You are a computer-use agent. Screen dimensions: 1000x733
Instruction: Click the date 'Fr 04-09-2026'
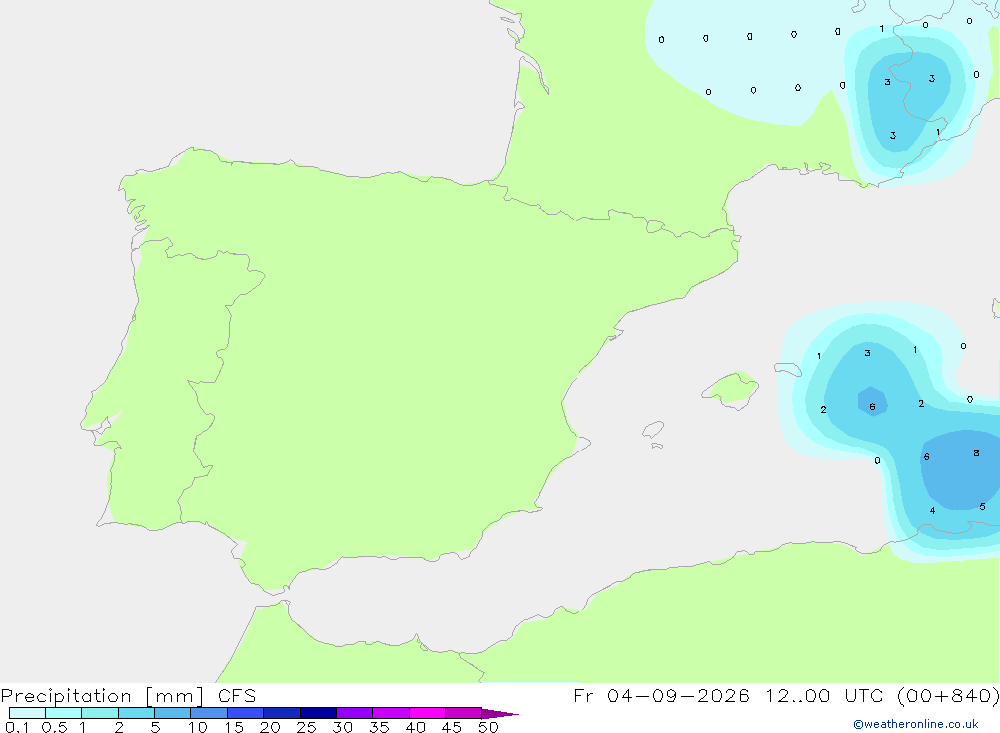coord(661,695)
